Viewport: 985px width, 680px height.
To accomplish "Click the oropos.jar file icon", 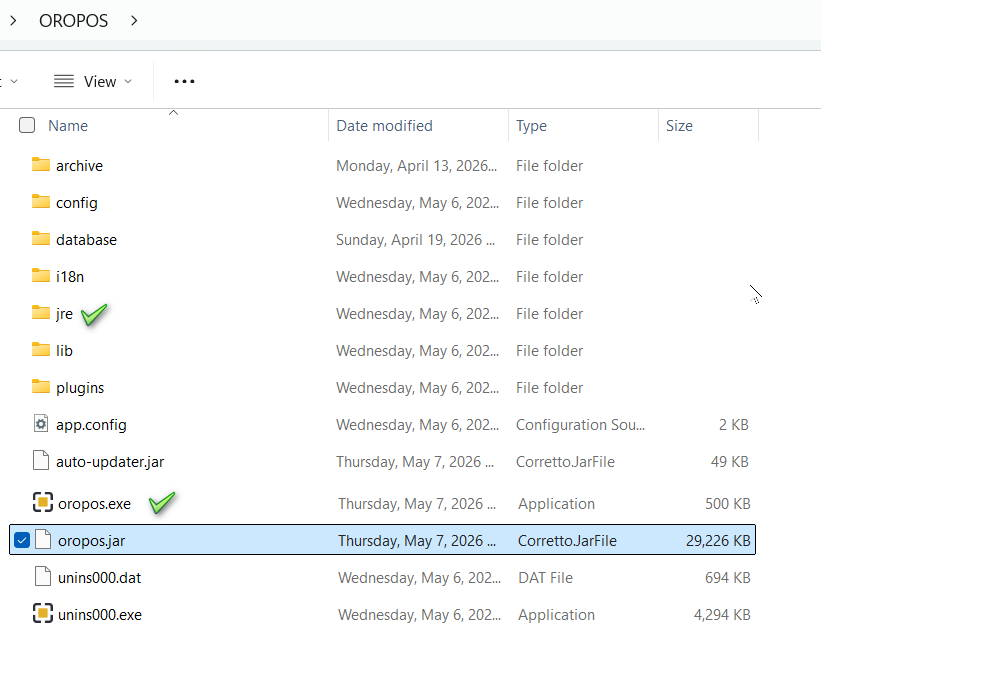I will (x=43, y=539).
